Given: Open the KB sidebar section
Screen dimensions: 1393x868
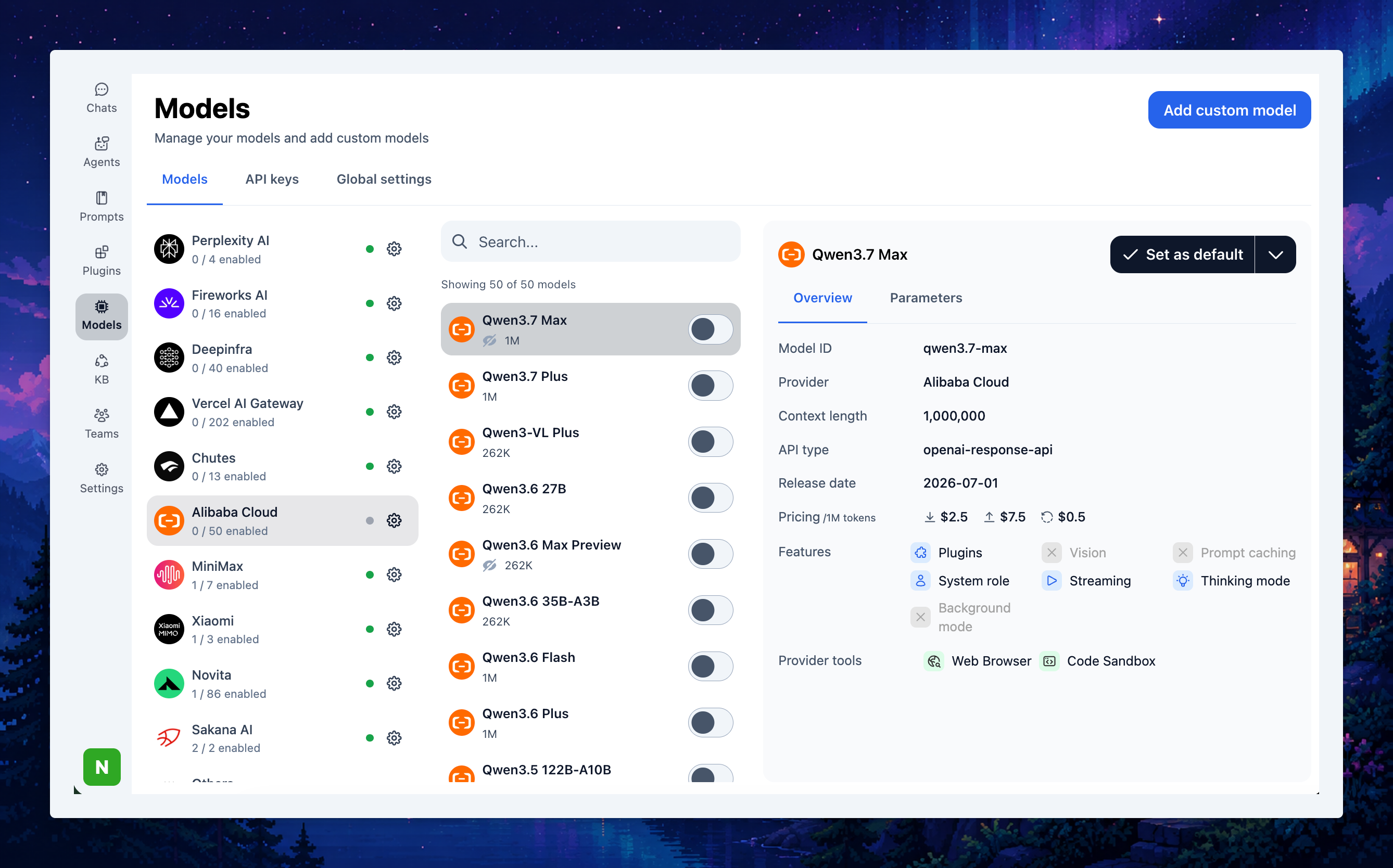Looking at the screenshot, I should coord(102,369).
